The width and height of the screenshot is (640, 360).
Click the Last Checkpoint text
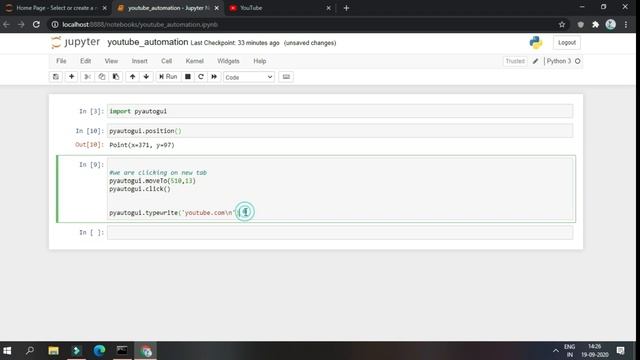click(235, 43)
